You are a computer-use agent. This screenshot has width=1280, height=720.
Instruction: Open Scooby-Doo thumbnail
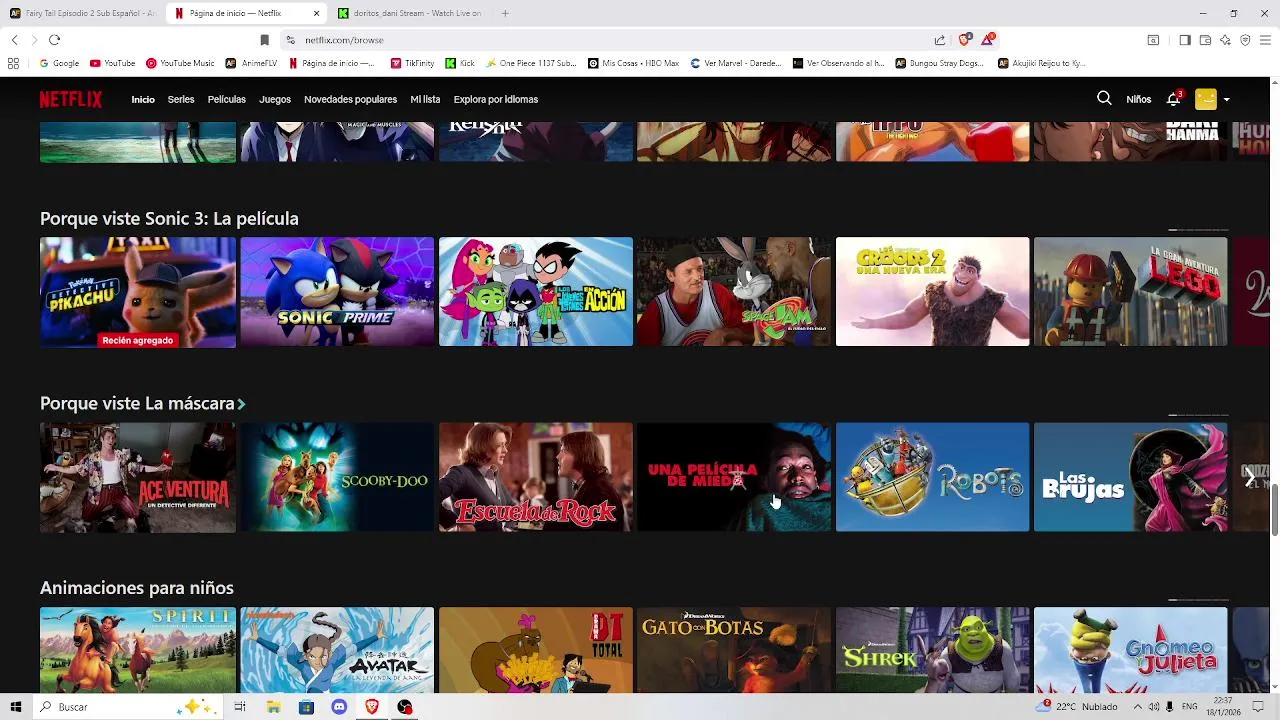pos(337,477)
